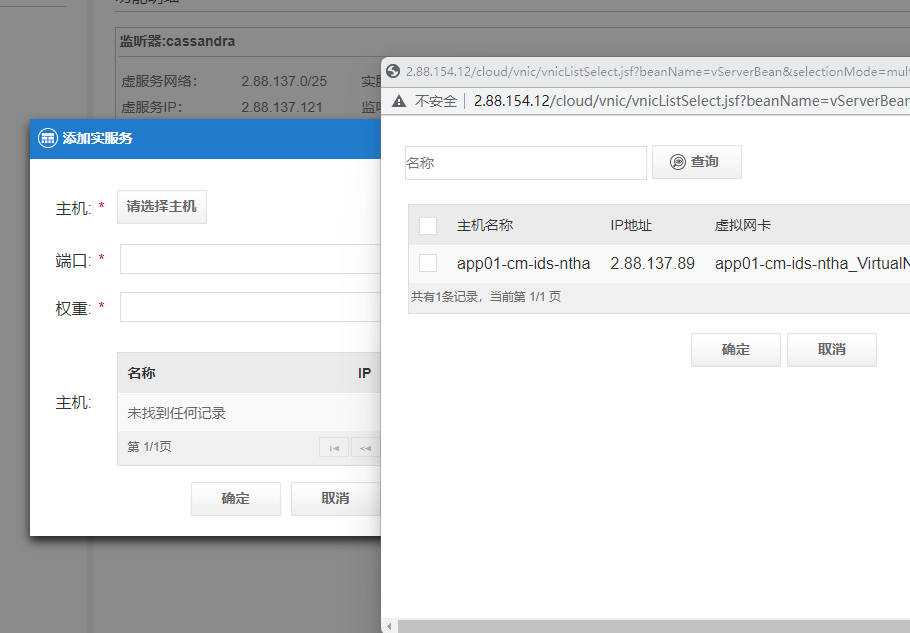This screenshot has height=633, width=910.
Task: Click 虚拟网卡 column header
Action: 742,225
